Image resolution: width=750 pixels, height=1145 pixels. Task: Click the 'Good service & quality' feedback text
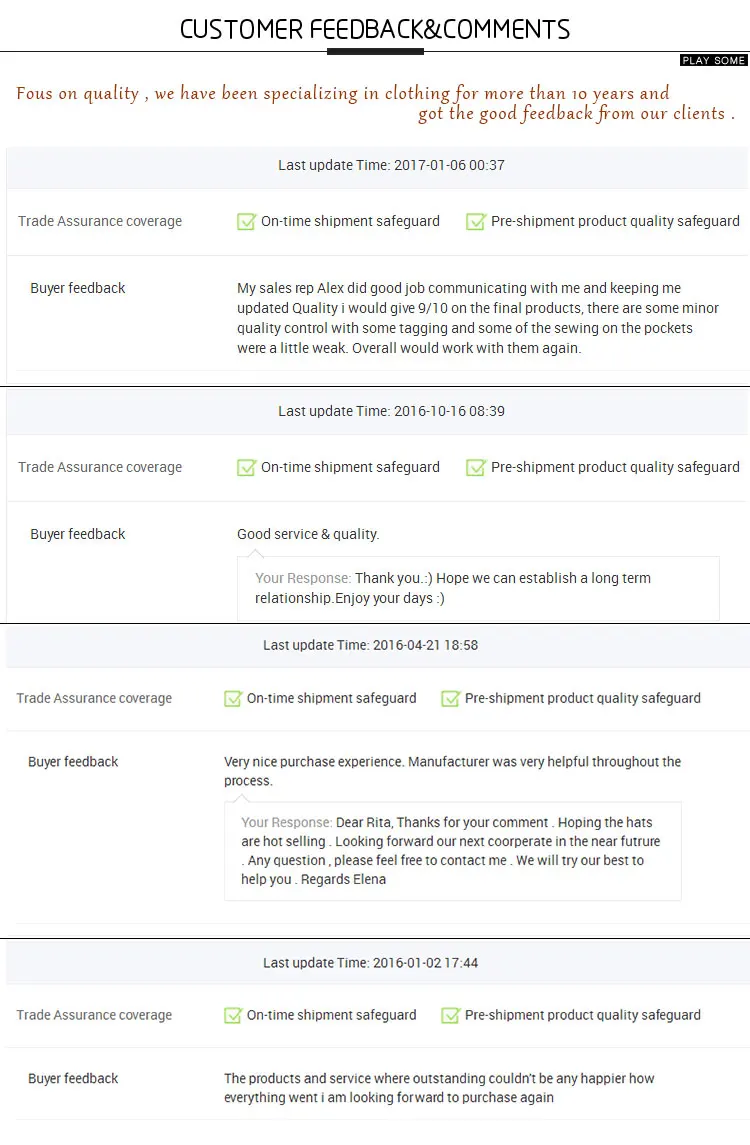coord(308,534)
